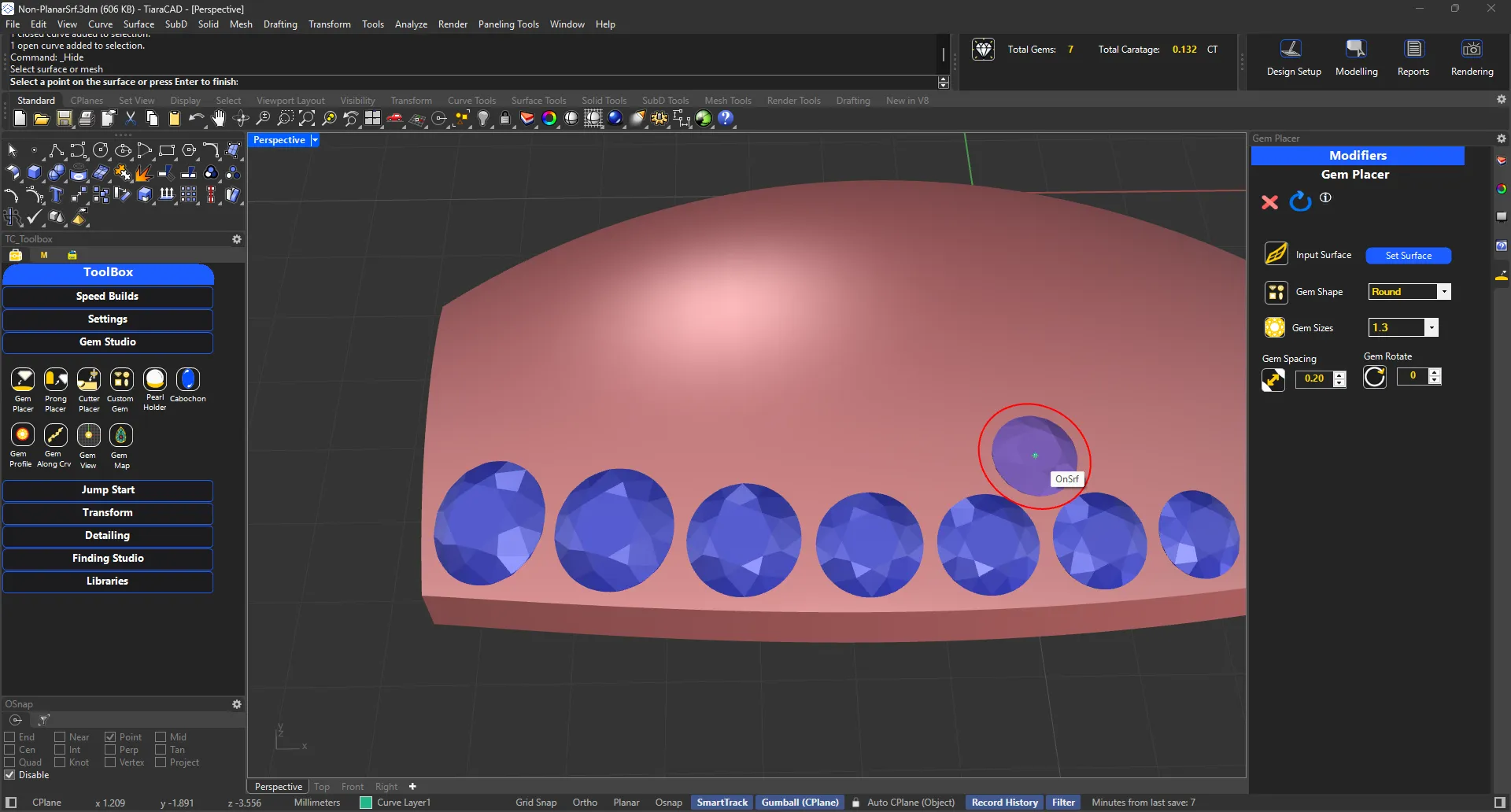
Task: Expand the Gem Shape dropdown
Action: 1443,292
